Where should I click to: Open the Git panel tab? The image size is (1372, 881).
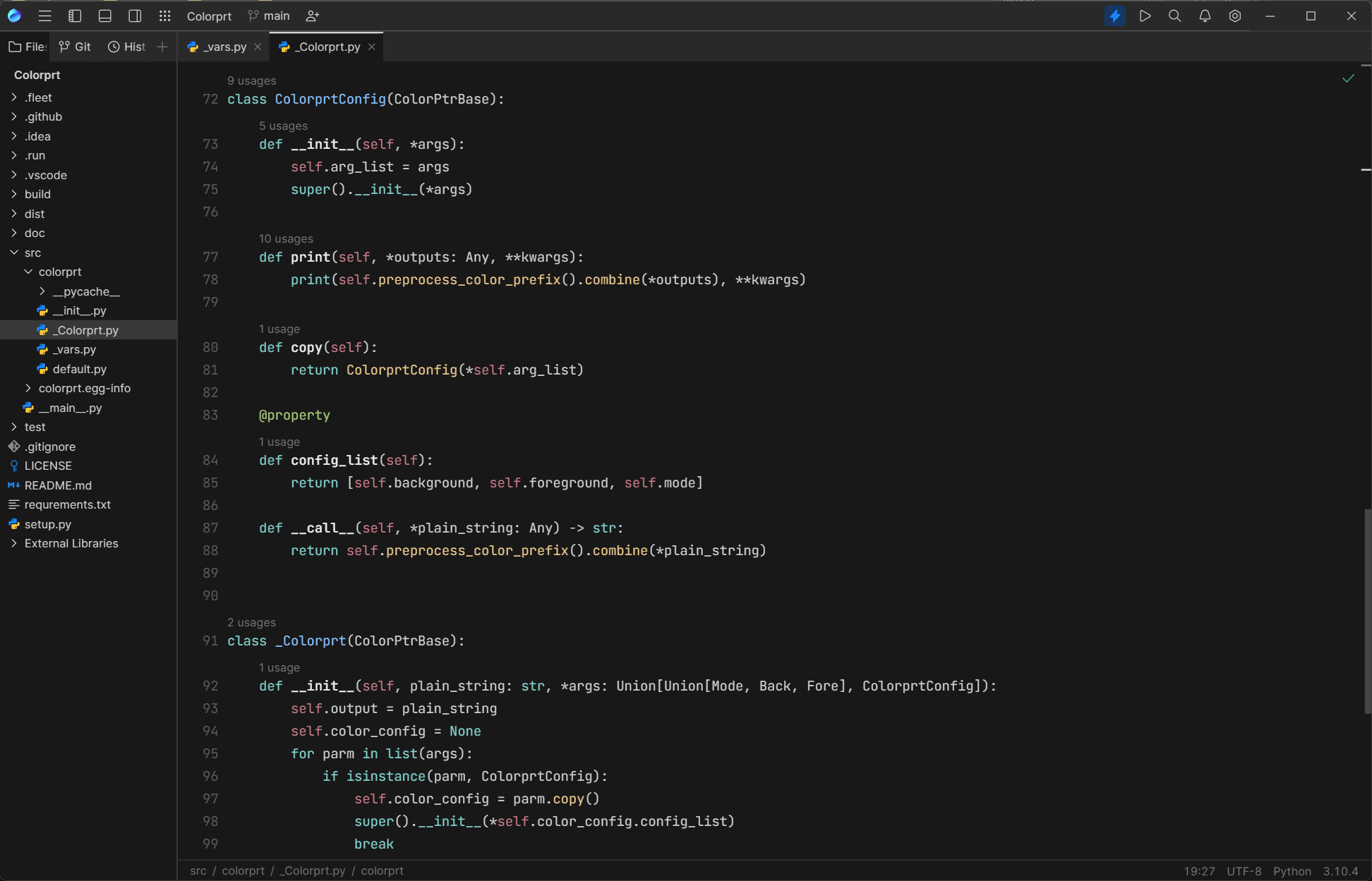pyautogui.click(x=76, y=47)
